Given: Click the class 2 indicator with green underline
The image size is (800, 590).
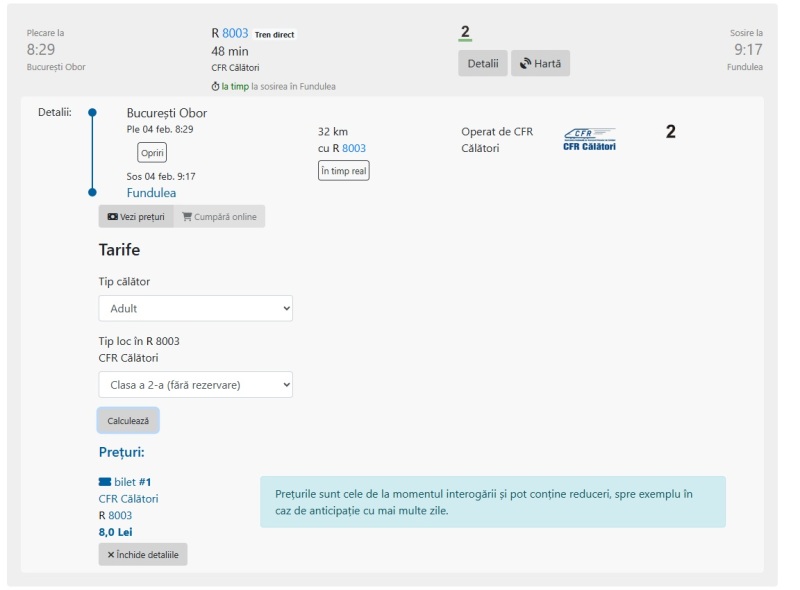Looking at the screenshot, I should click(x=465, y=33).
